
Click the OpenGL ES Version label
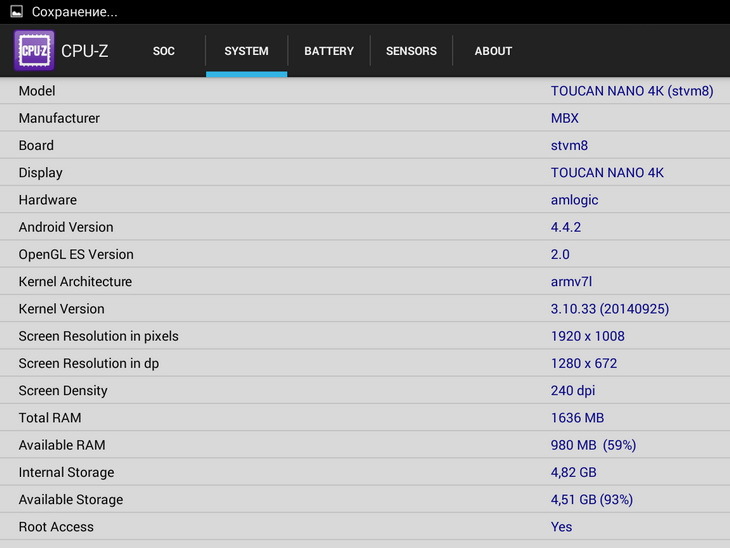(x=76, y=254)
